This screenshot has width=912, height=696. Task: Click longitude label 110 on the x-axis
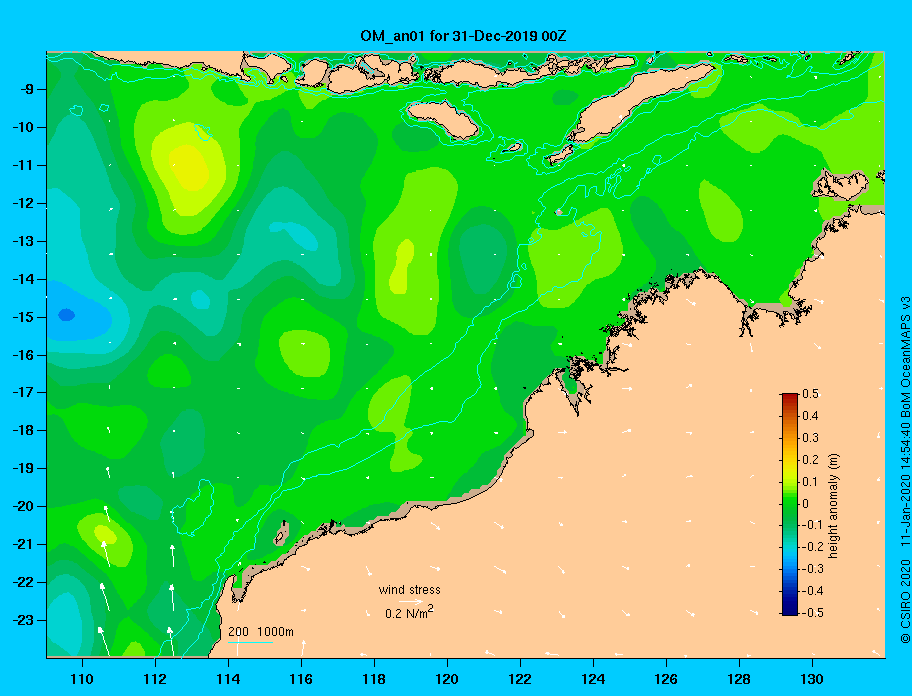pos(82,679)
